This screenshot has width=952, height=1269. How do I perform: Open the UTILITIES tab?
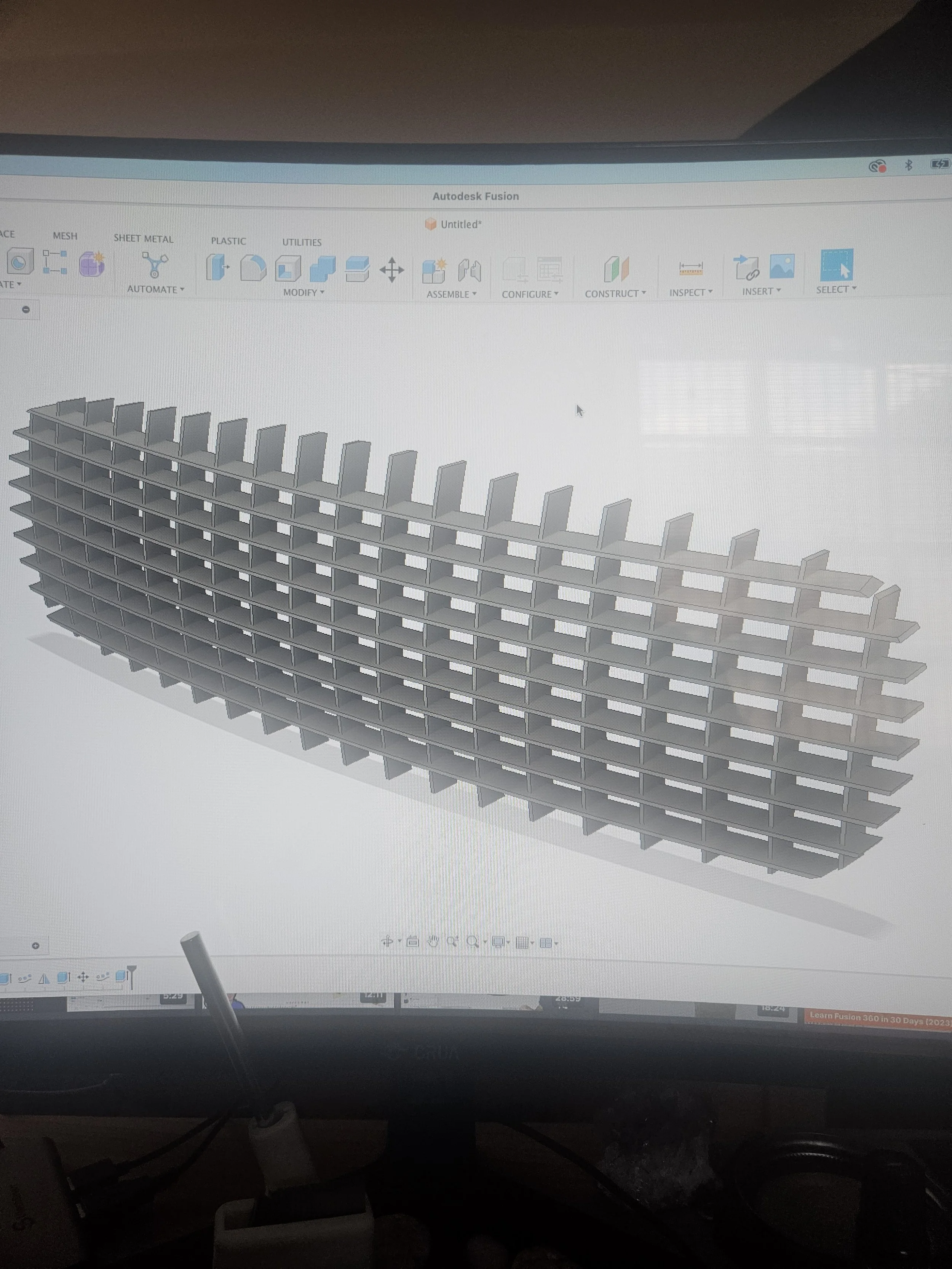click(x=301, y=242)
